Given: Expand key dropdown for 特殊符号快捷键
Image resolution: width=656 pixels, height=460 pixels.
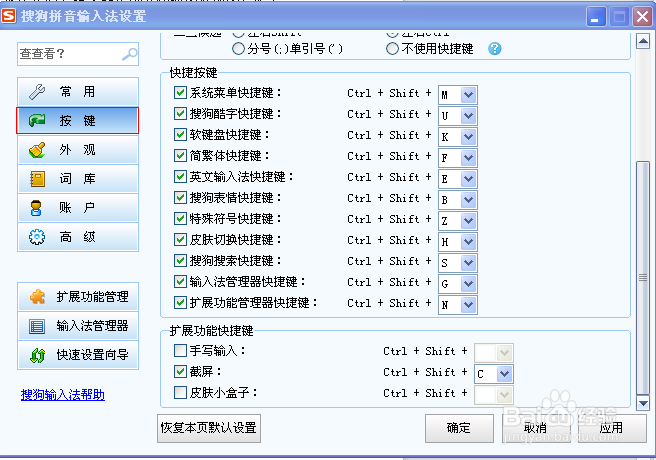Looking at the screenshot, I should (469, 221).
